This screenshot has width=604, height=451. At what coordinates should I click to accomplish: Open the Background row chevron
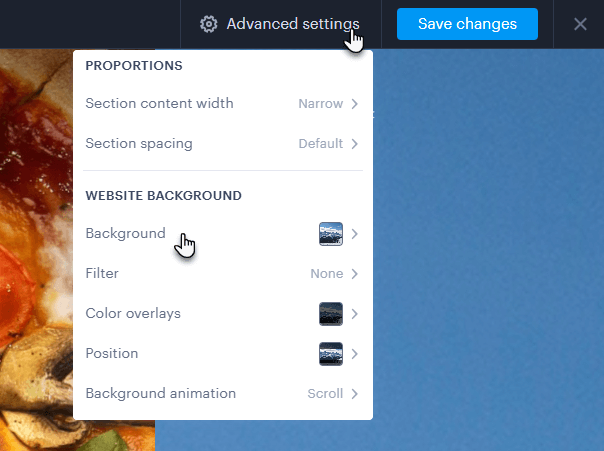(x=355, y=234)
